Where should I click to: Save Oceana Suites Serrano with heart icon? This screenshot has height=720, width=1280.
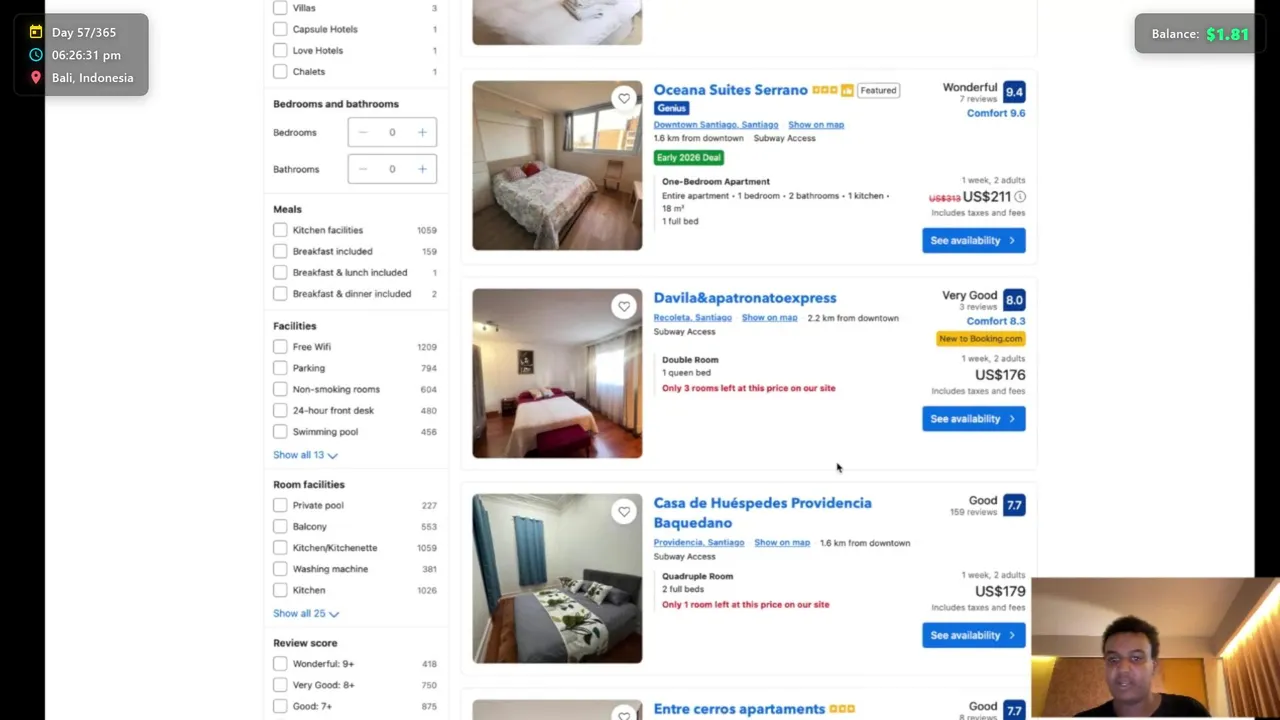click(x=624, y=98)
